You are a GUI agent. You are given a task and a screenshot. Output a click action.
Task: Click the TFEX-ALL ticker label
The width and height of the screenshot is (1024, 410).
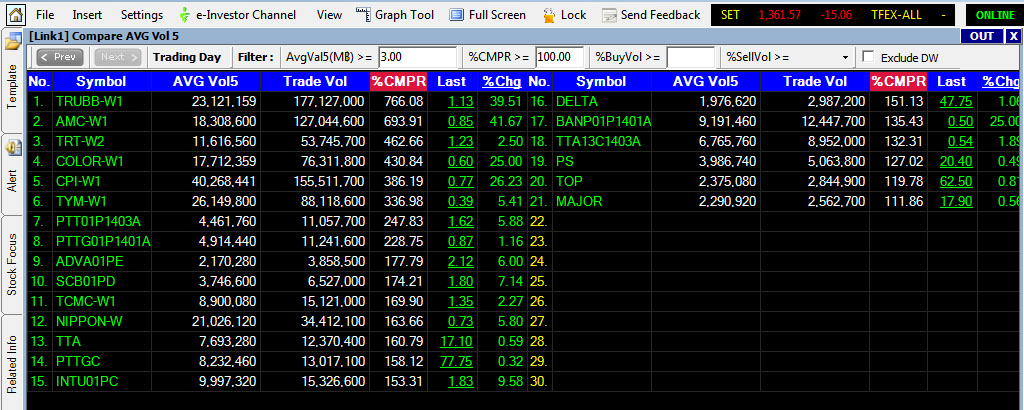pyautogui.click(x=896, y=15)
